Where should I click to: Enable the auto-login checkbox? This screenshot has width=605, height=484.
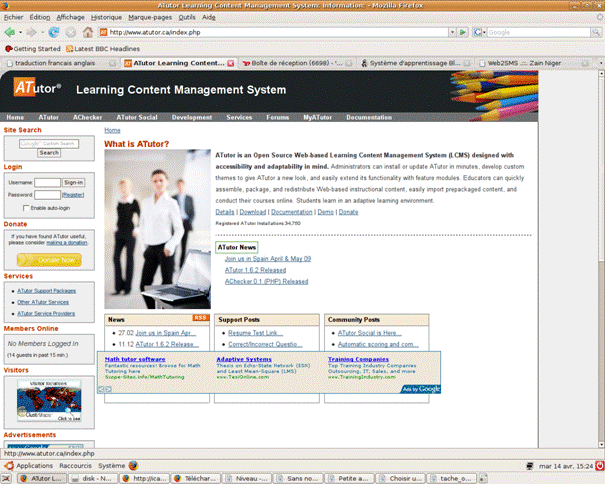click(27, 207)
